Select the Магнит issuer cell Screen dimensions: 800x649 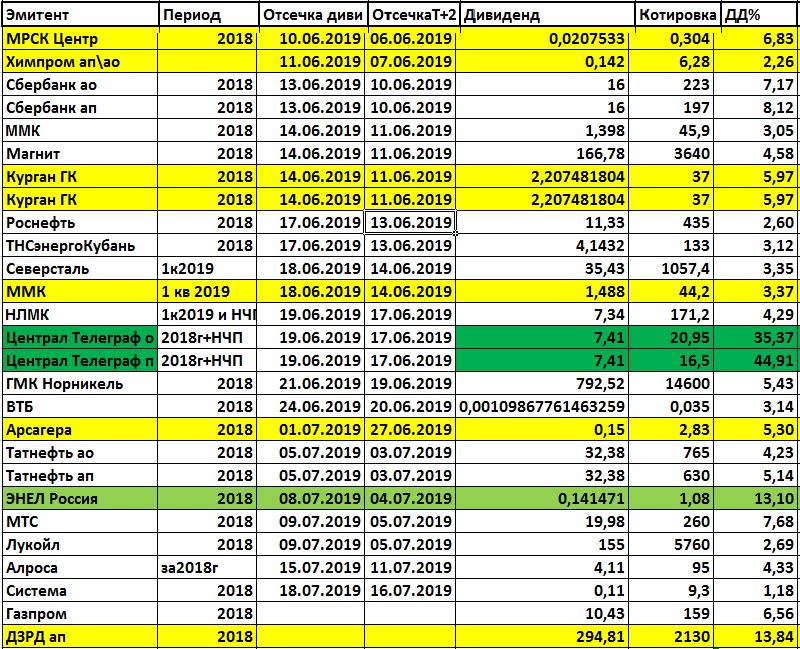pyautogui.click(x=80, y=154)
